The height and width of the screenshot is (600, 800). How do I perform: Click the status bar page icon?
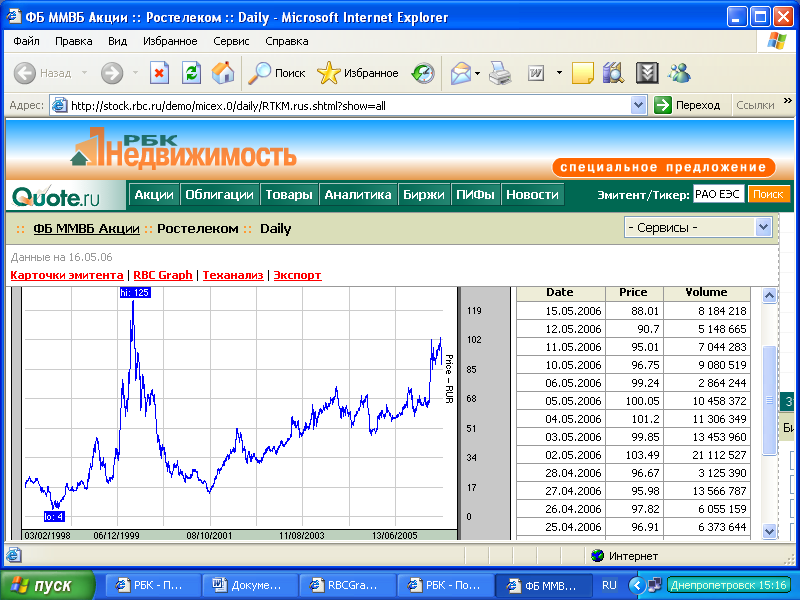tap(14, 555)
